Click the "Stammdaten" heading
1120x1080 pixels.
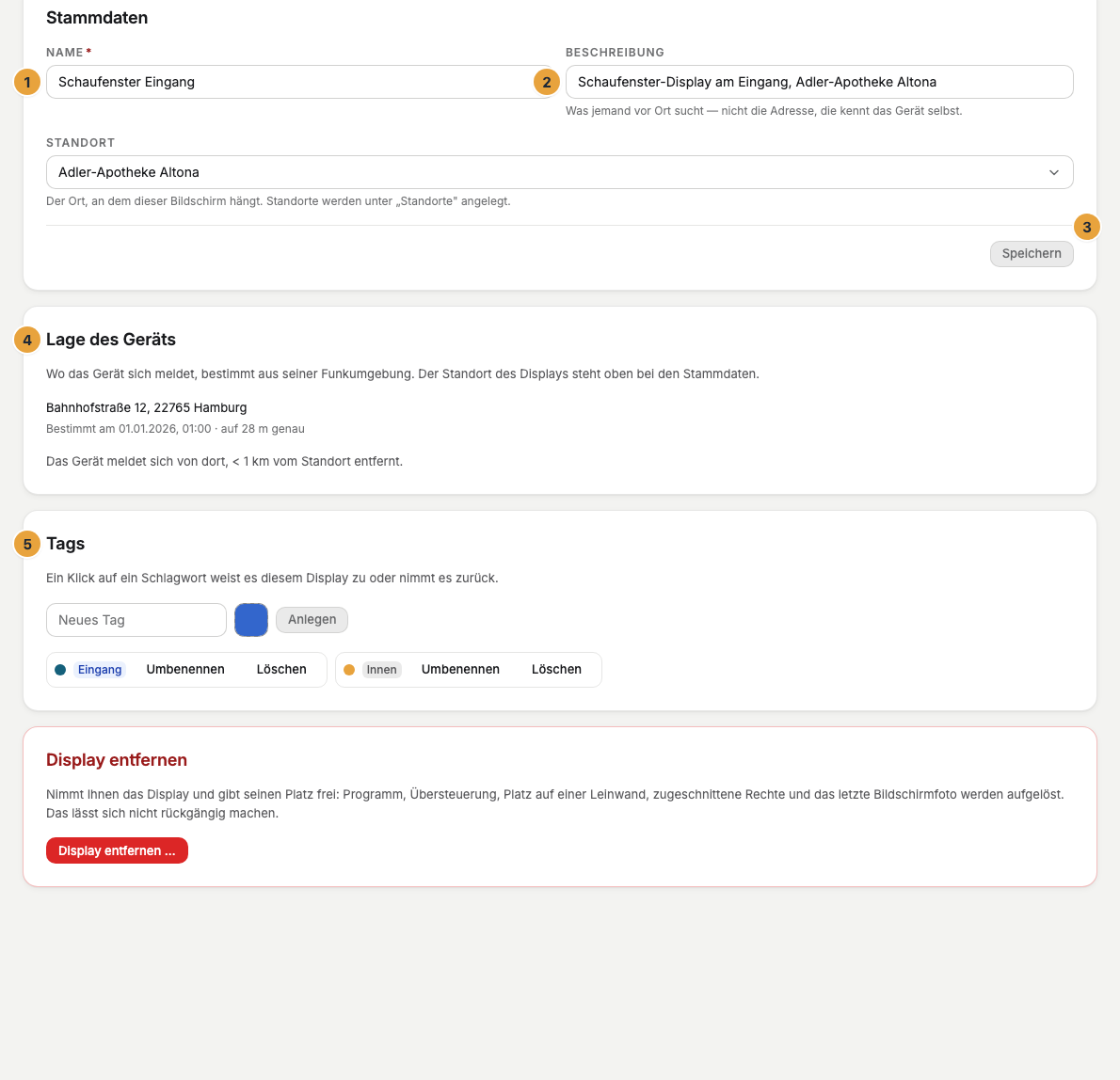pos(97,18)
